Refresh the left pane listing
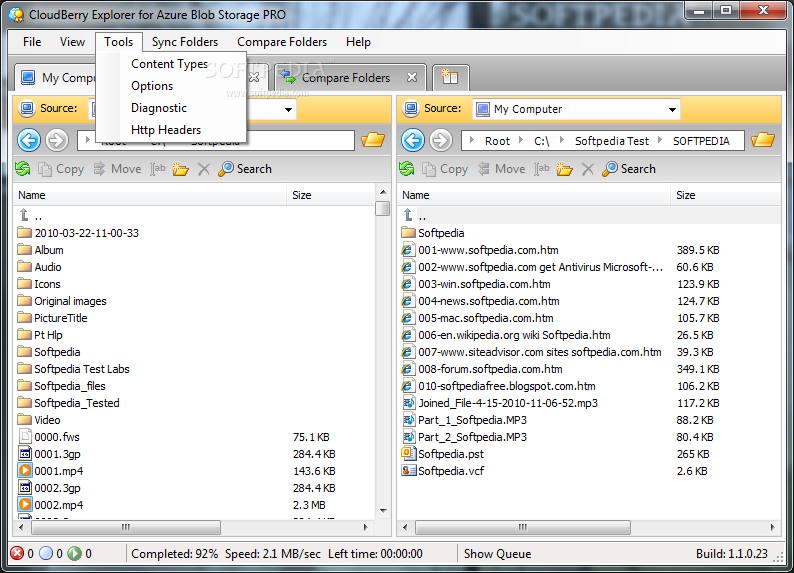Image resolution: width=794 pixels, height=573 pixels. [23, 169]
